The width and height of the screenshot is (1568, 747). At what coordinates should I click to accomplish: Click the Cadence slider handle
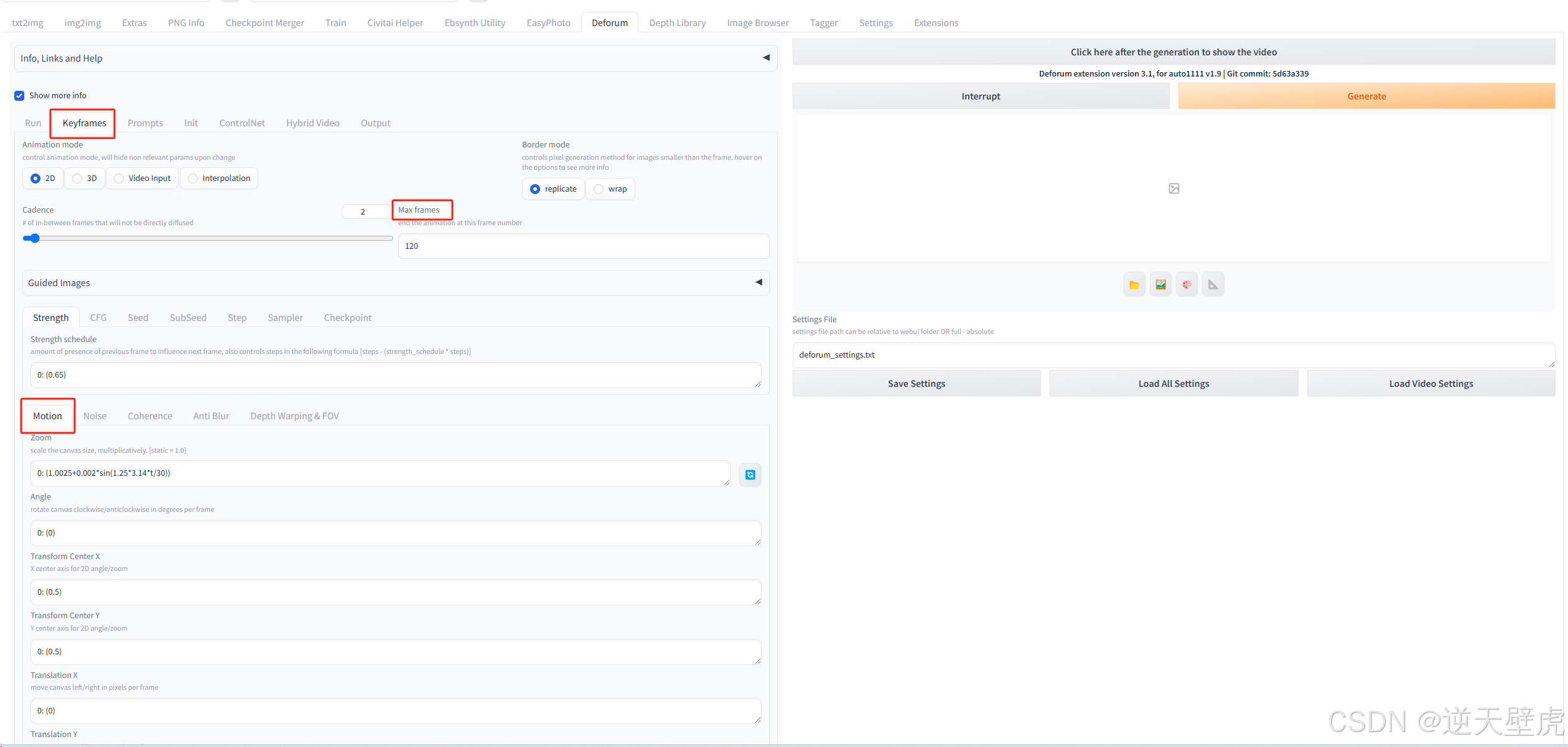(x=35, y=238)
